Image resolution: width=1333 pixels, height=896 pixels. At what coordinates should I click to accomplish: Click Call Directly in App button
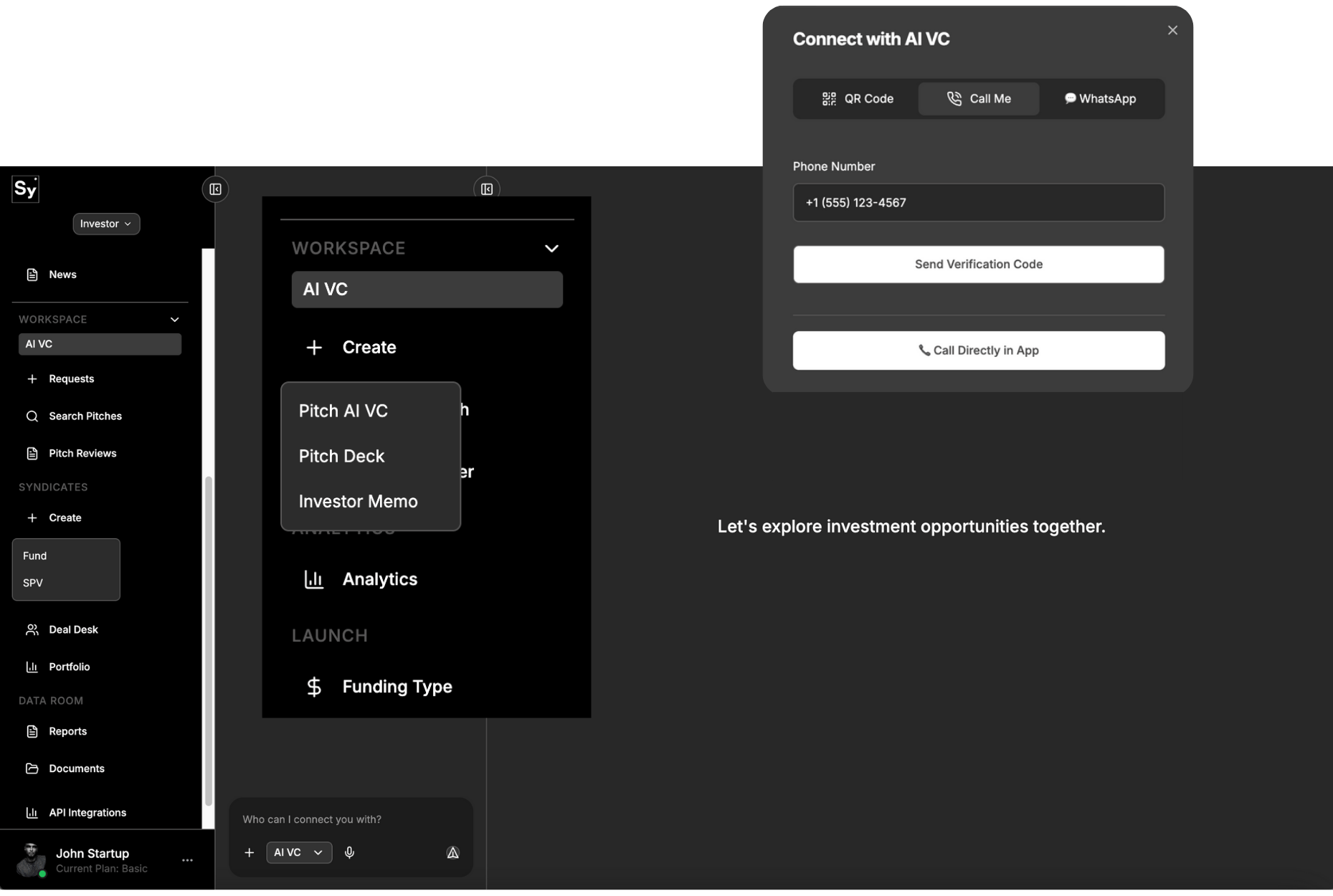(x=979, y=351)
